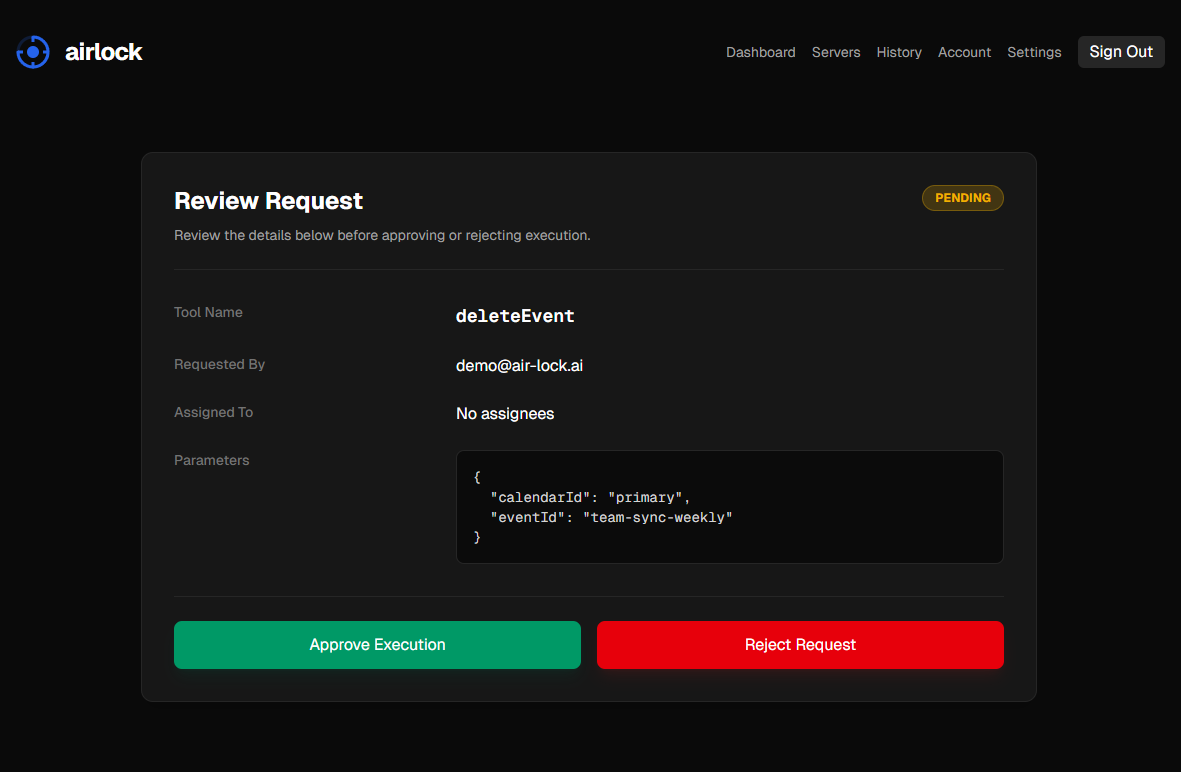
Task: Click the PENDING status badge
Action: (963, 198)
